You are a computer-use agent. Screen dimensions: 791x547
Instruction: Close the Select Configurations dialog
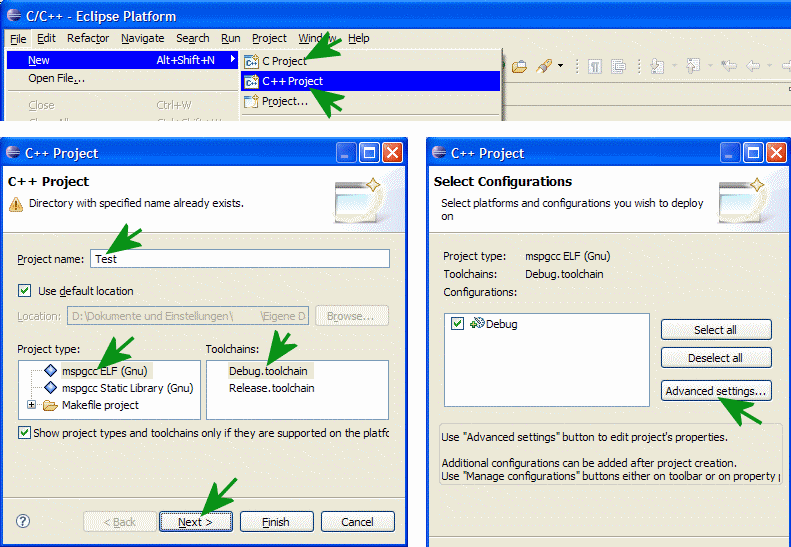777,152
